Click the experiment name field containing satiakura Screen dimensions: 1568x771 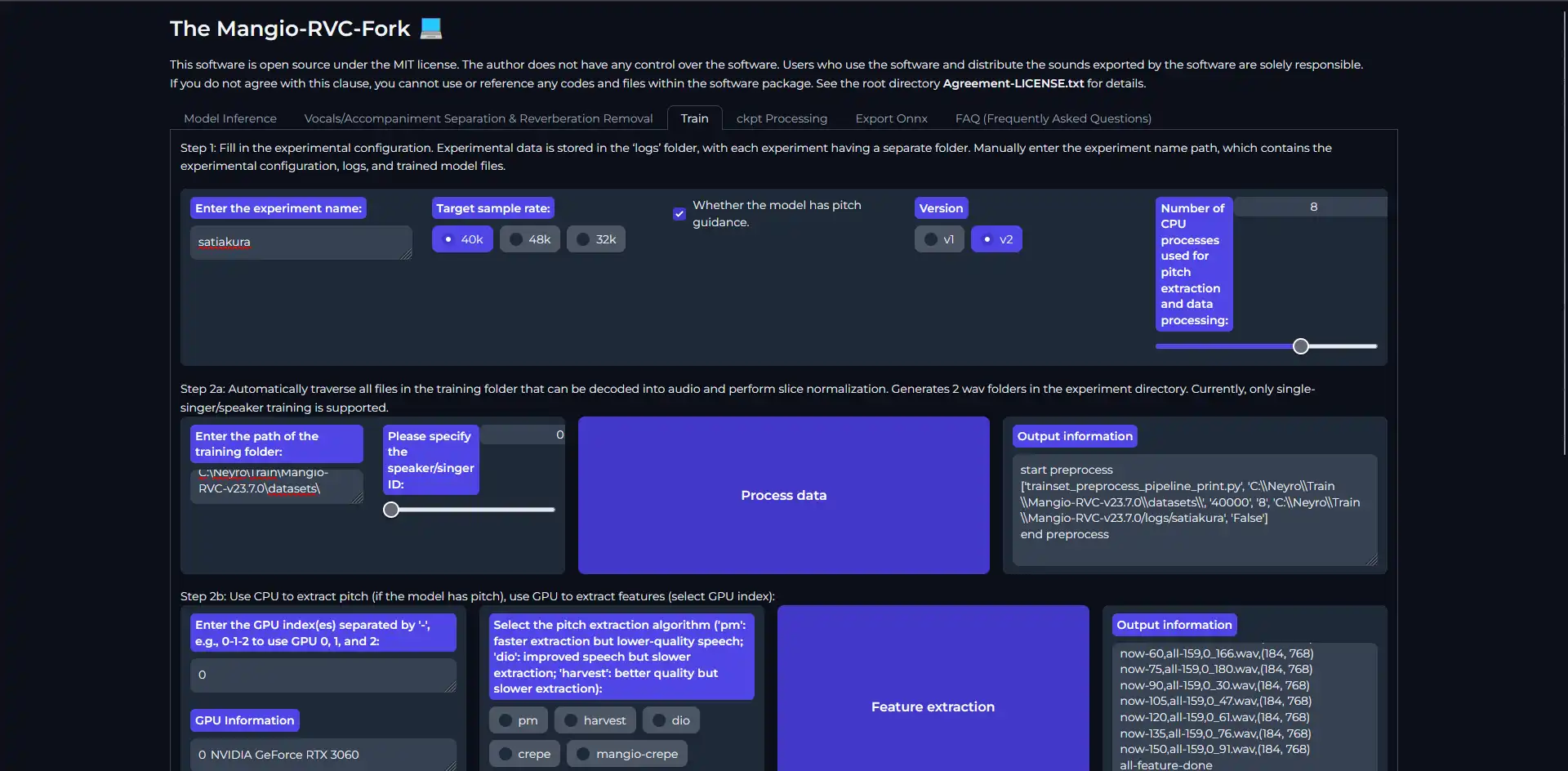[301, 243]
